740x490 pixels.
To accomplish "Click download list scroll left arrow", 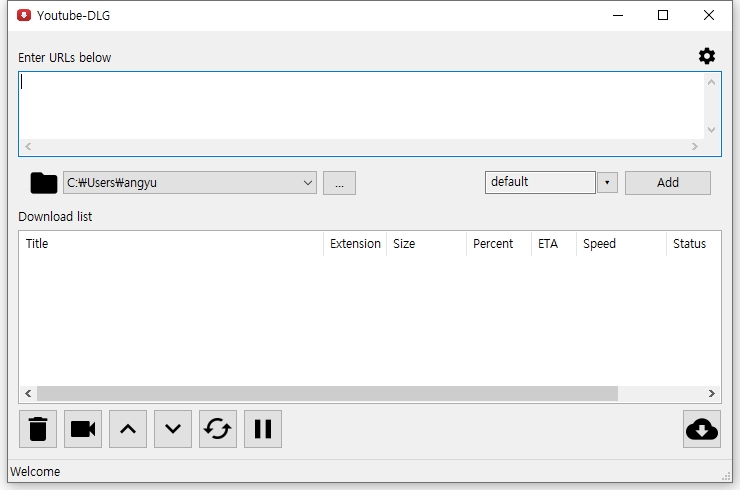I will [x=28, y=393].
